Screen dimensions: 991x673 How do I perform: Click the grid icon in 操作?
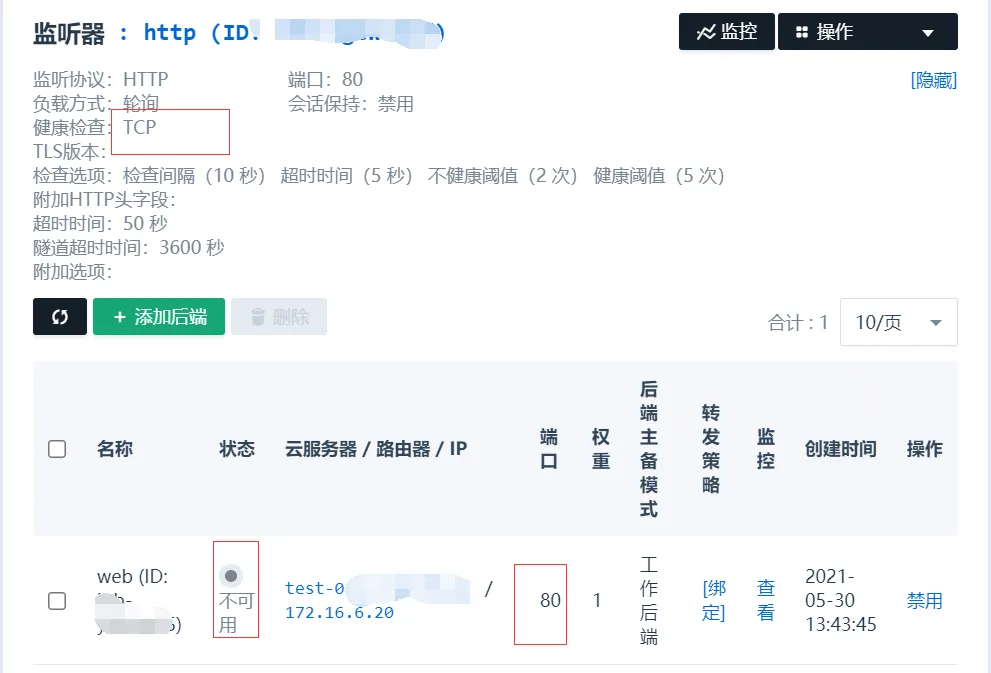pos(801,33)
